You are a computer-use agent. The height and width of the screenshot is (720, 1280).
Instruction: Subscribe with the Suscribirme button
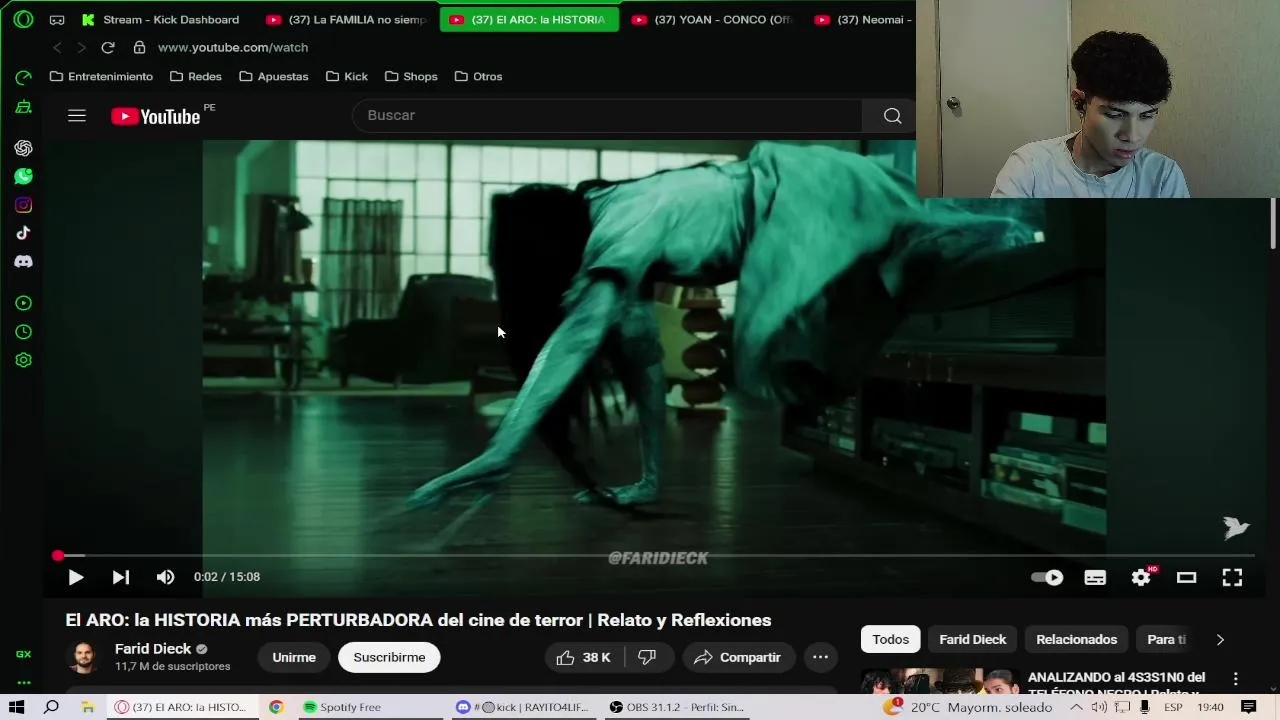pyautogui.click(x=389, y=657)
